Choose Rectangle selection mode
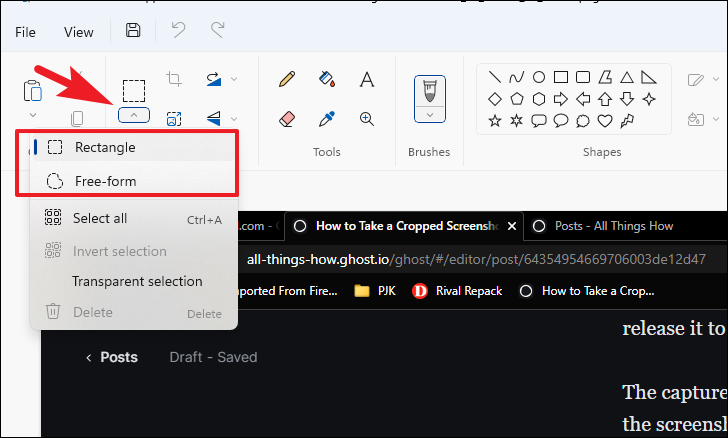Screen dimensions: 728x438 pyautogui.click(x=105, y=147)
